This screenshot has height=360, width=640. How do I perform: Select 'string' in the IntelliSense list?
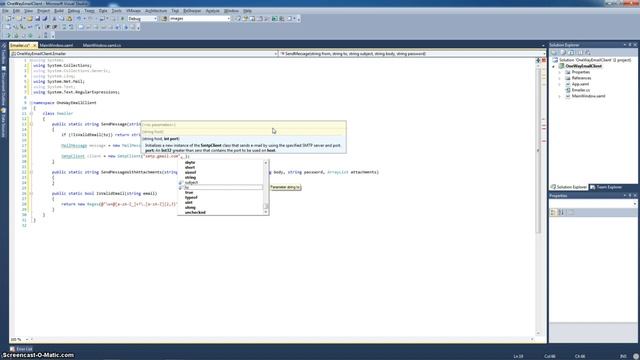point(221,178)
